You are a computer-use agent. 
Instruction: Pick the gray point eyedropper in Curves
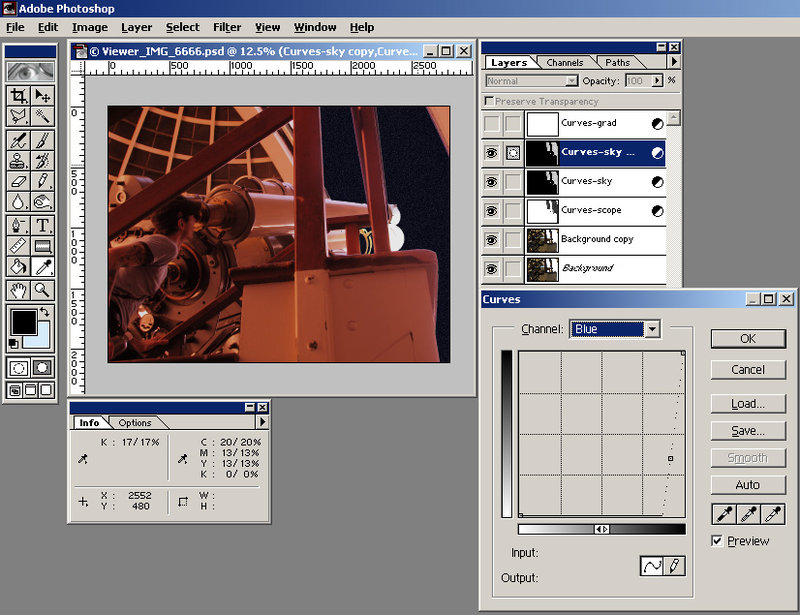[x=748, y=514]
